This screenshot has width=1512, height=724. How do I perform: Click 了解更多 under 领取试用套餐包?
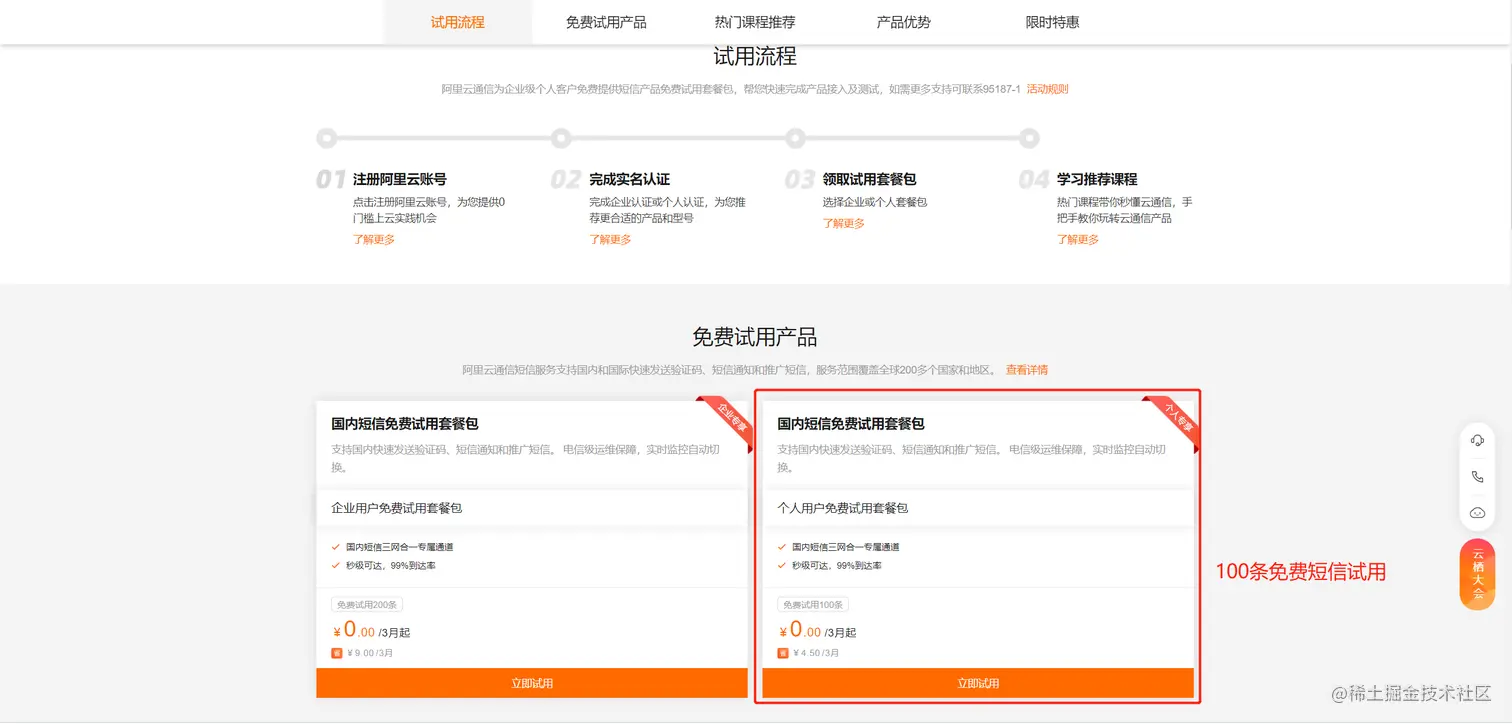(x=844, y=223)
